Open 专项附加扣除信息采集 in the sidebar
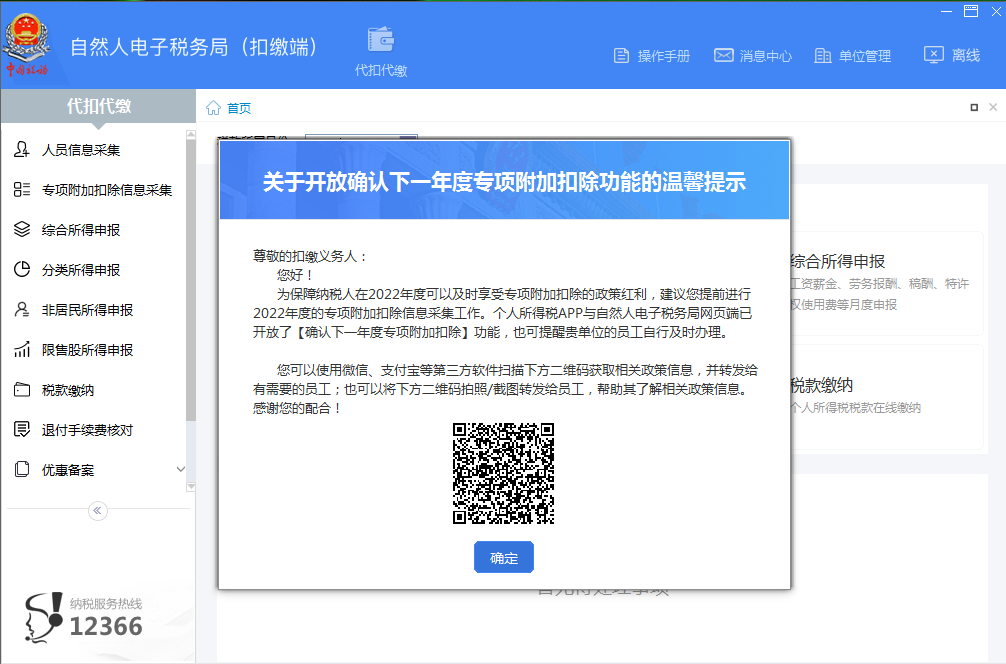The image size is (1006, 664). (x=94, y=190)
